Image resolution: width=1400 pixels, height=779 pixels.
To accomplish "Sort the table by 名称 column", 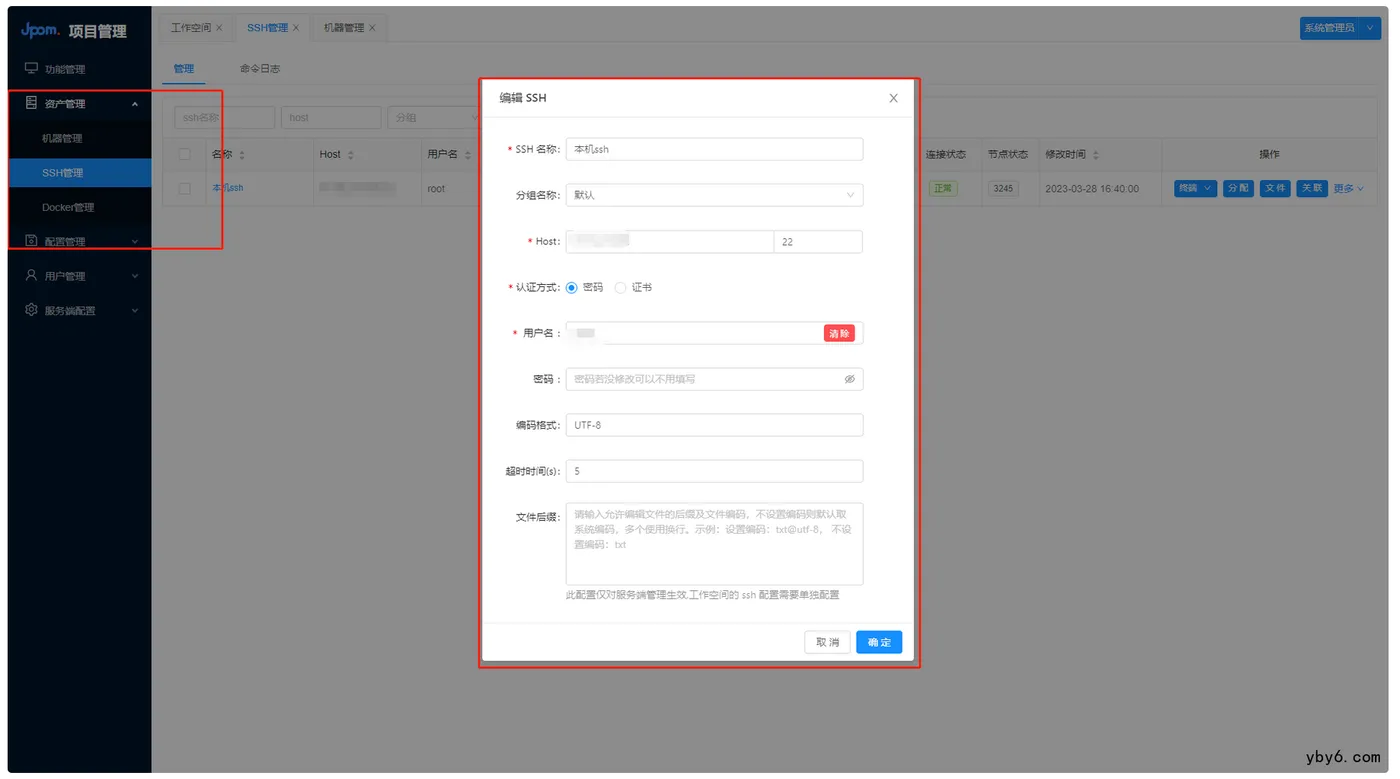I will tap(242, 155).
